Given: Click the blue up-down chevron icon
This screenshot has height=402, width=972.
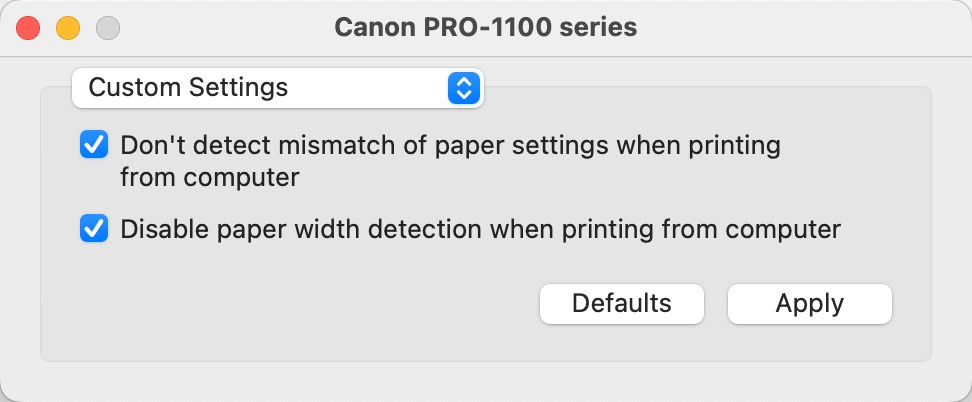Looking at the screenshot, I should click(x=461, y=88).
